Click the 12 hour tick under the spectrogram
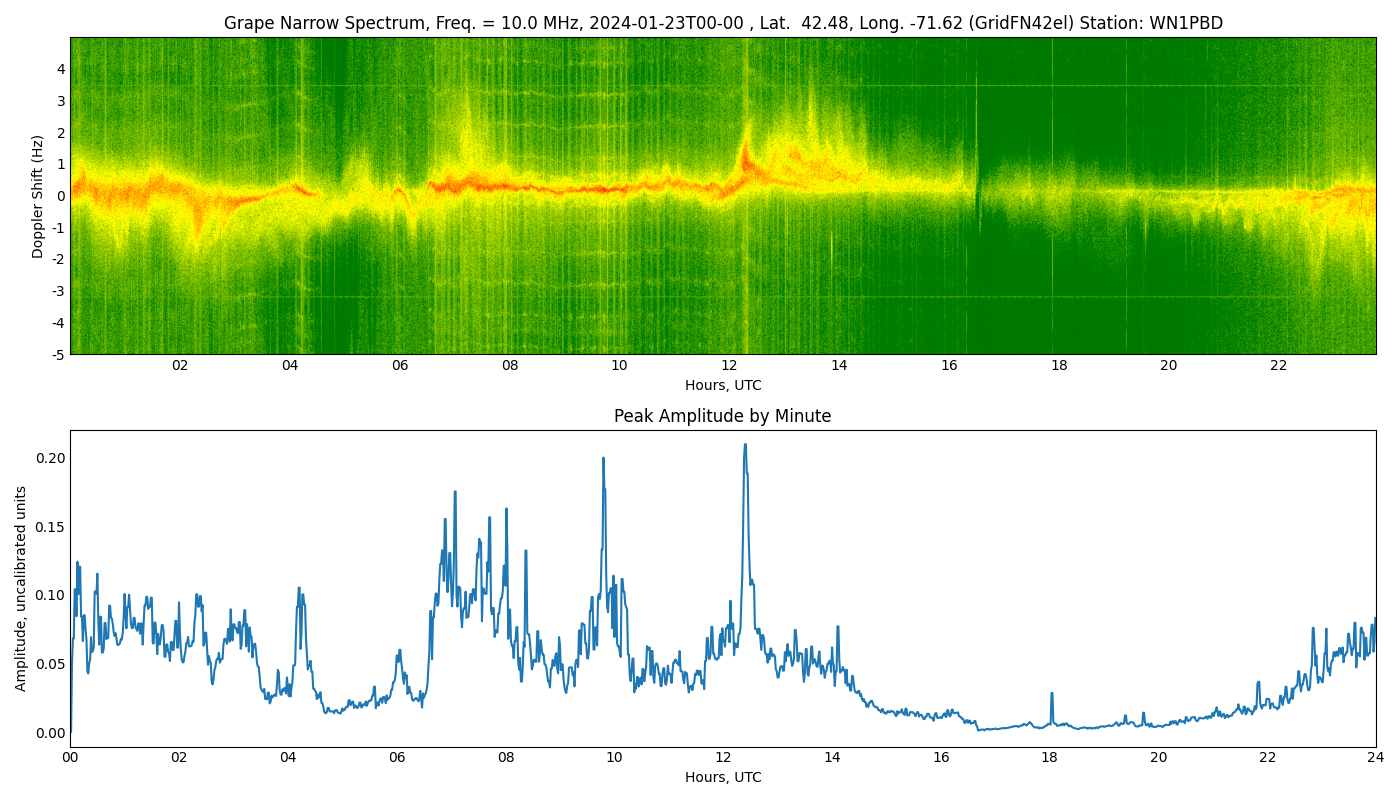Image resolution: width=1400 pixels, height=800 pixels. [x=729, y=366]
